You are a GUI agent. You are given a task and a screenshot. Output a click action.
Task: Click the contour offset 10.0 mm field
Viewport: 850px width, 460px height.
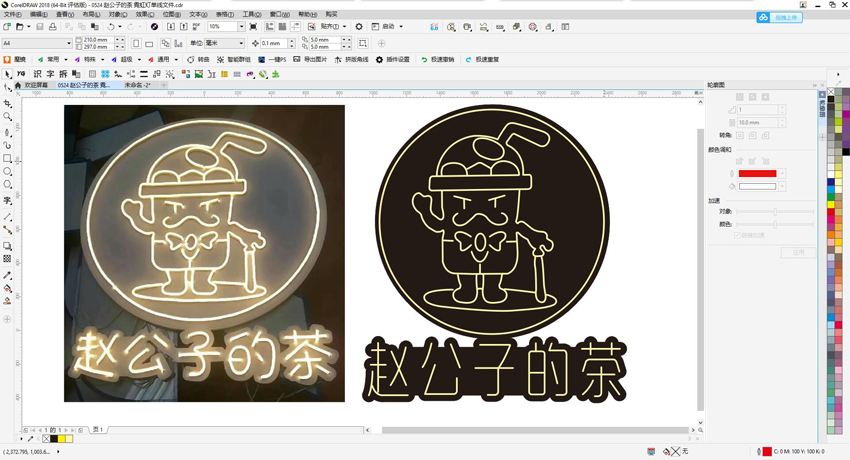pyautogui.click(x=757, y=123)
